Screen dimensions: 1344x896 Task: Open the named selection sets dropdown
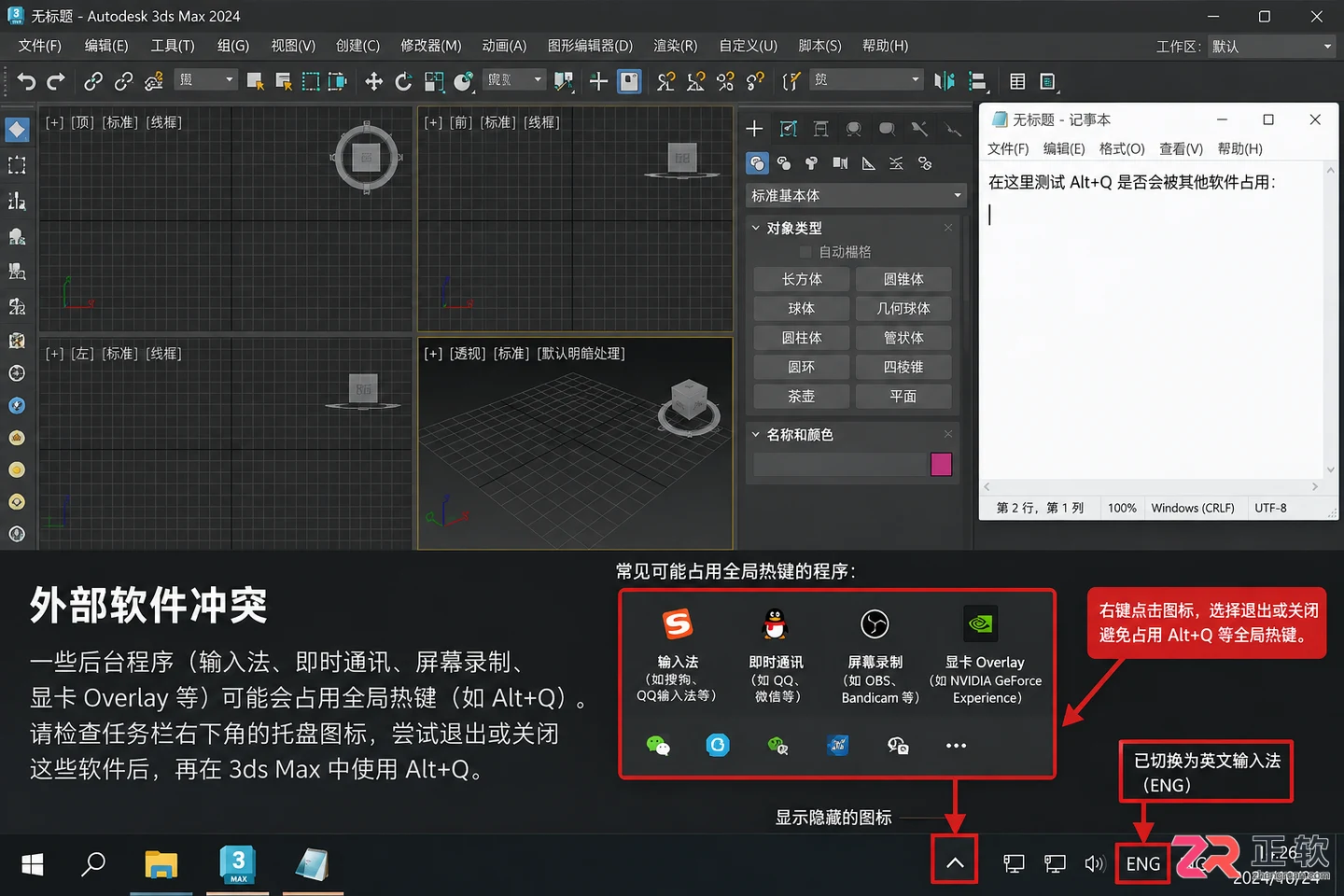coord(866,80)
